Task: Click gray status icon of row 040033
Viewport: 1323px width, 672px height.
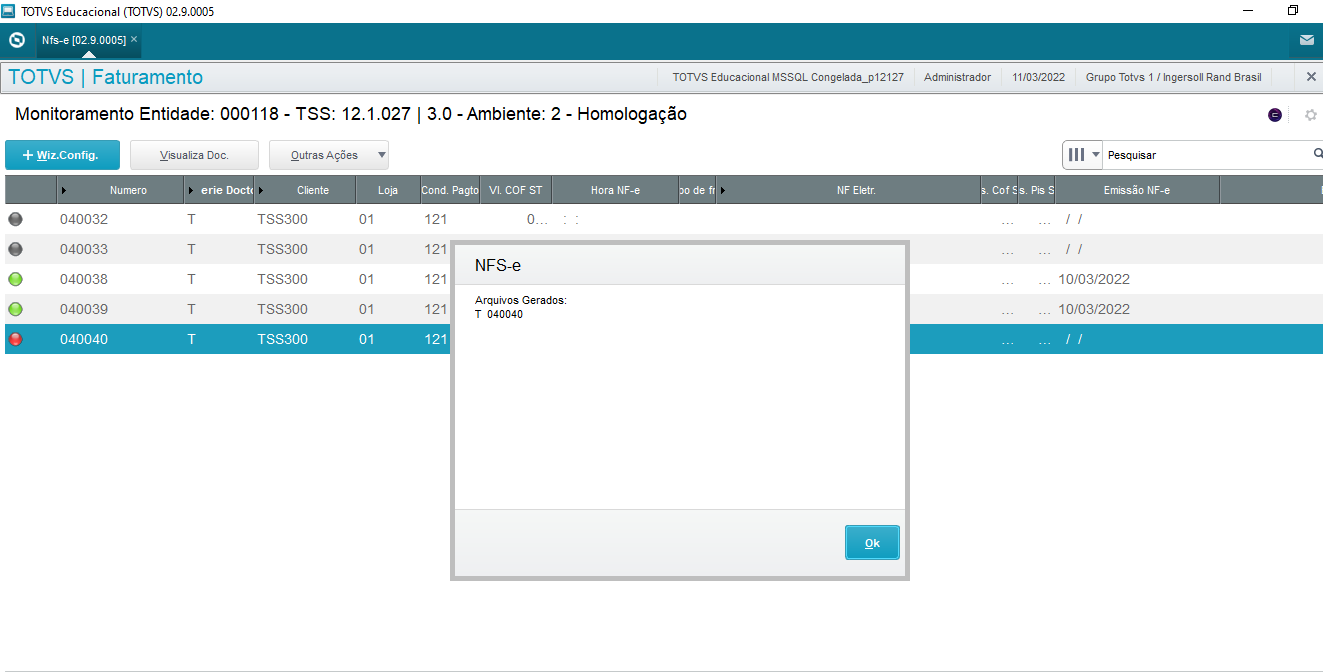Action: [x=15, y=249]
